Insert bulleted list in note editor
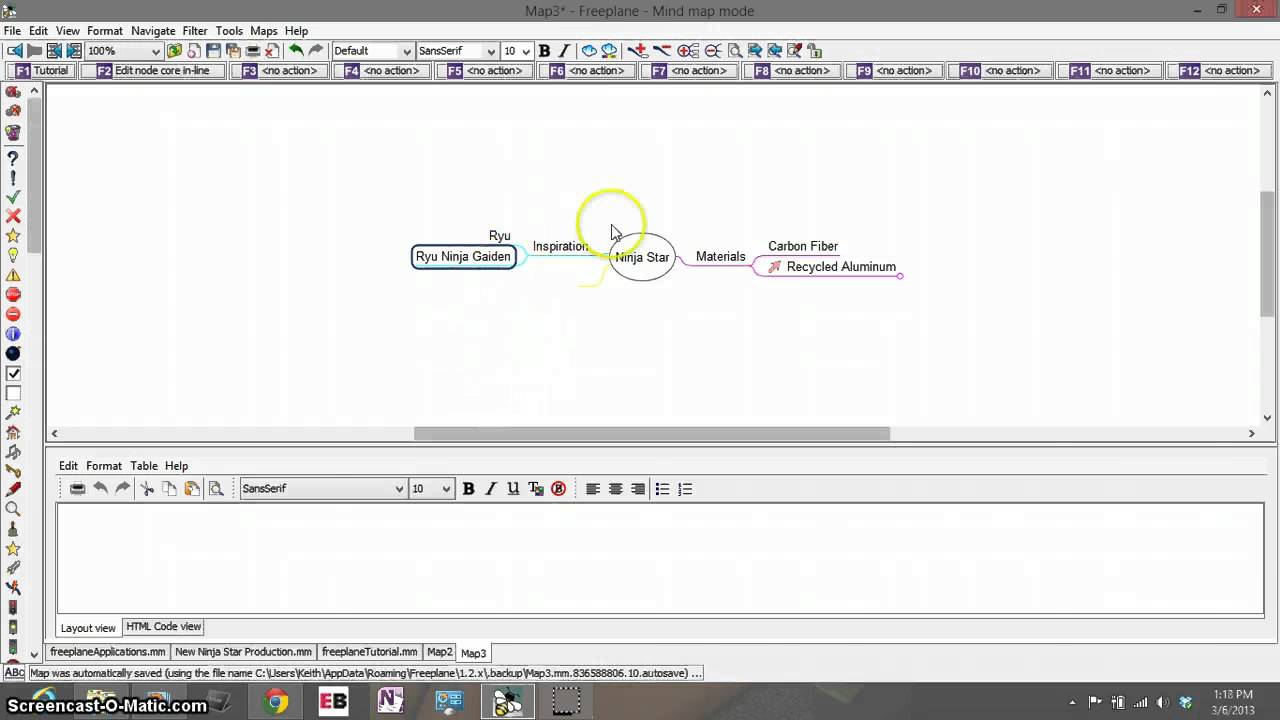Image resolution: width=1280 pixels, height=720 pixels. click(x=662, y=489)
